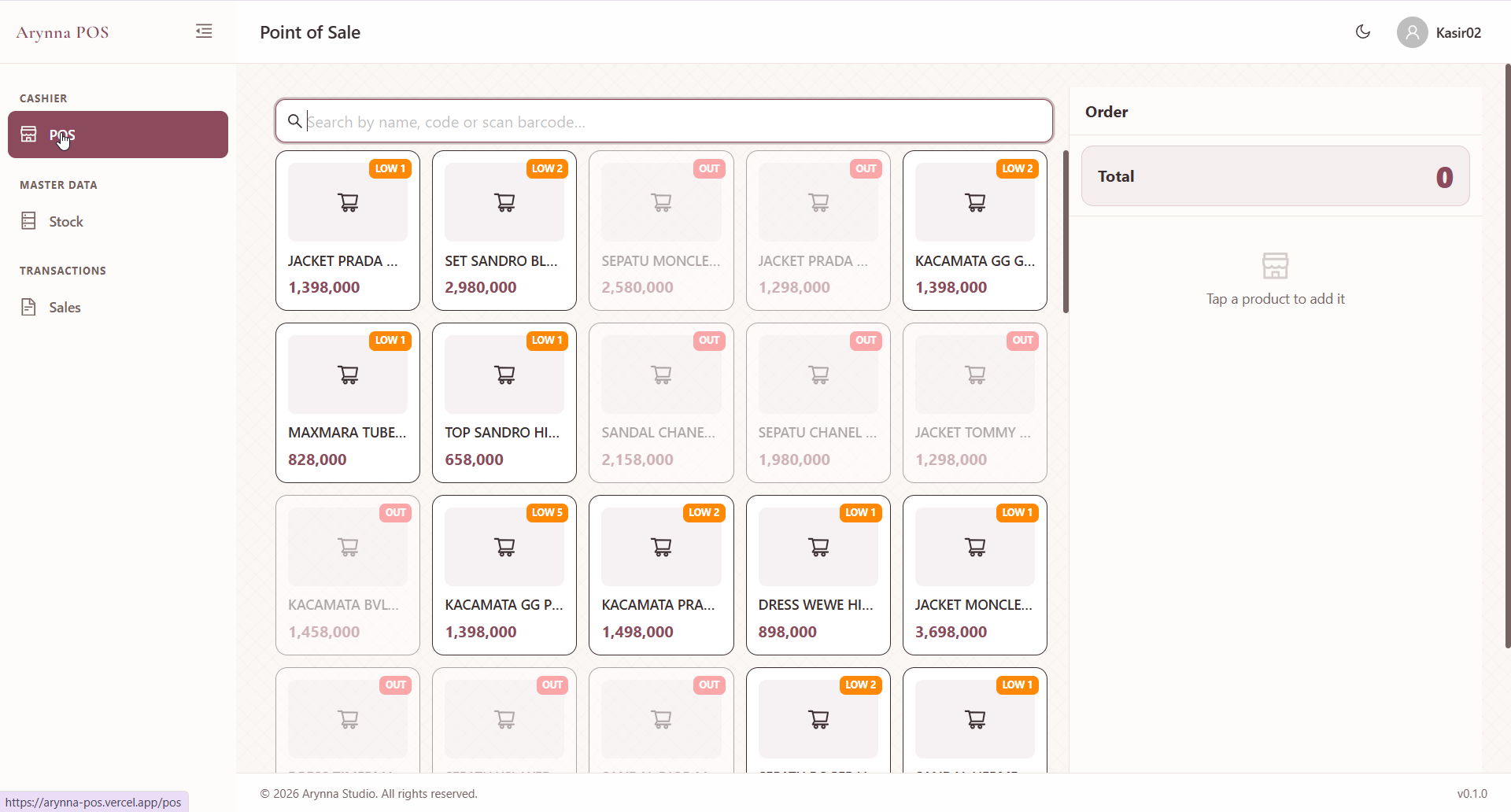Screen dimensions: 1511x812
Task: Open the POS cashier page
Action: 118,135
